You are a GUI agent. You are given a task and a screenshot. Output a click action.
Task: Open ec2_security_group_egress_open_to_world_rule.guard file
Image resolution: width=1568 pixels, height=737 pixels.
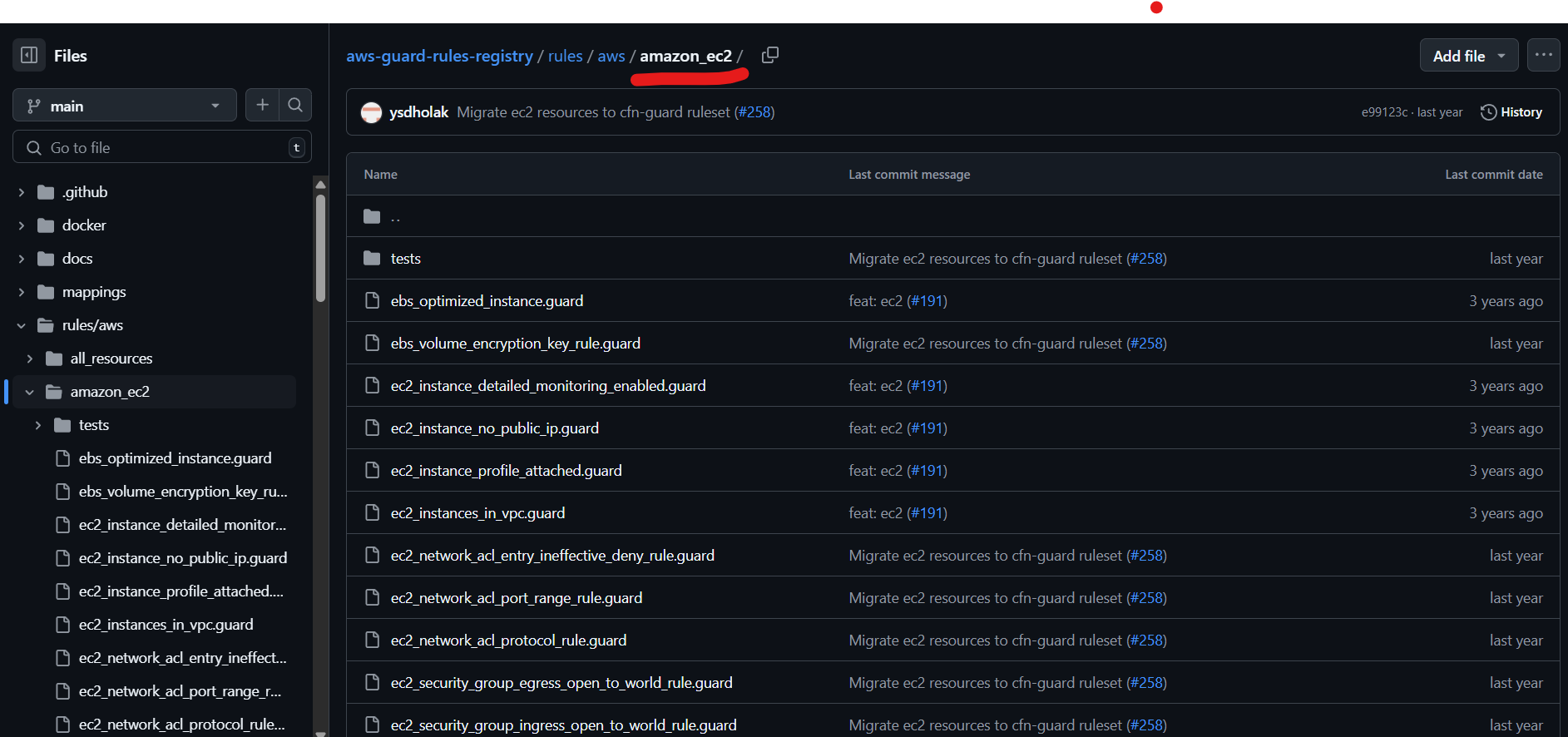coord(561,683)
